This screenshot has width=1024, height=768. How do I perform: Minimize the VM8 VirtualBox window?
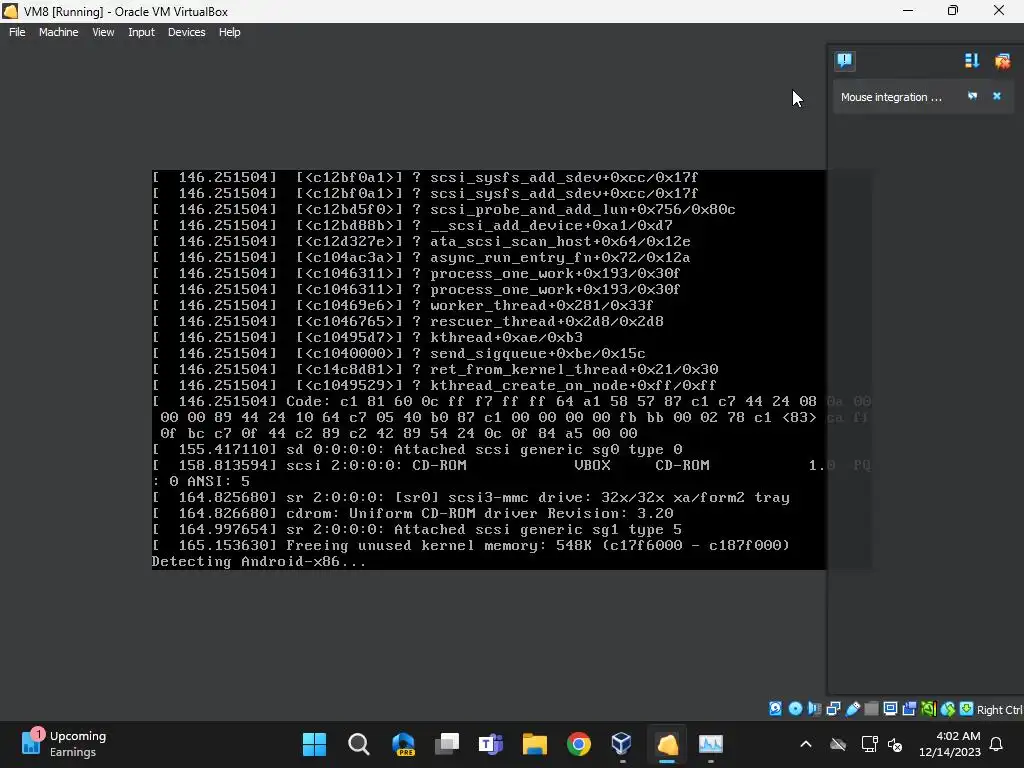908,10
